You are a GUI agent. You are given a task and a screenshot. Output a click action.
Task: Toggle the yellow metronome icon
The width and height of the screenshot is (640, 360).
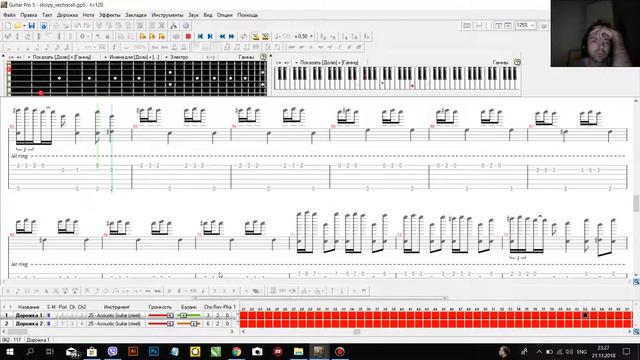click(256, 36)
